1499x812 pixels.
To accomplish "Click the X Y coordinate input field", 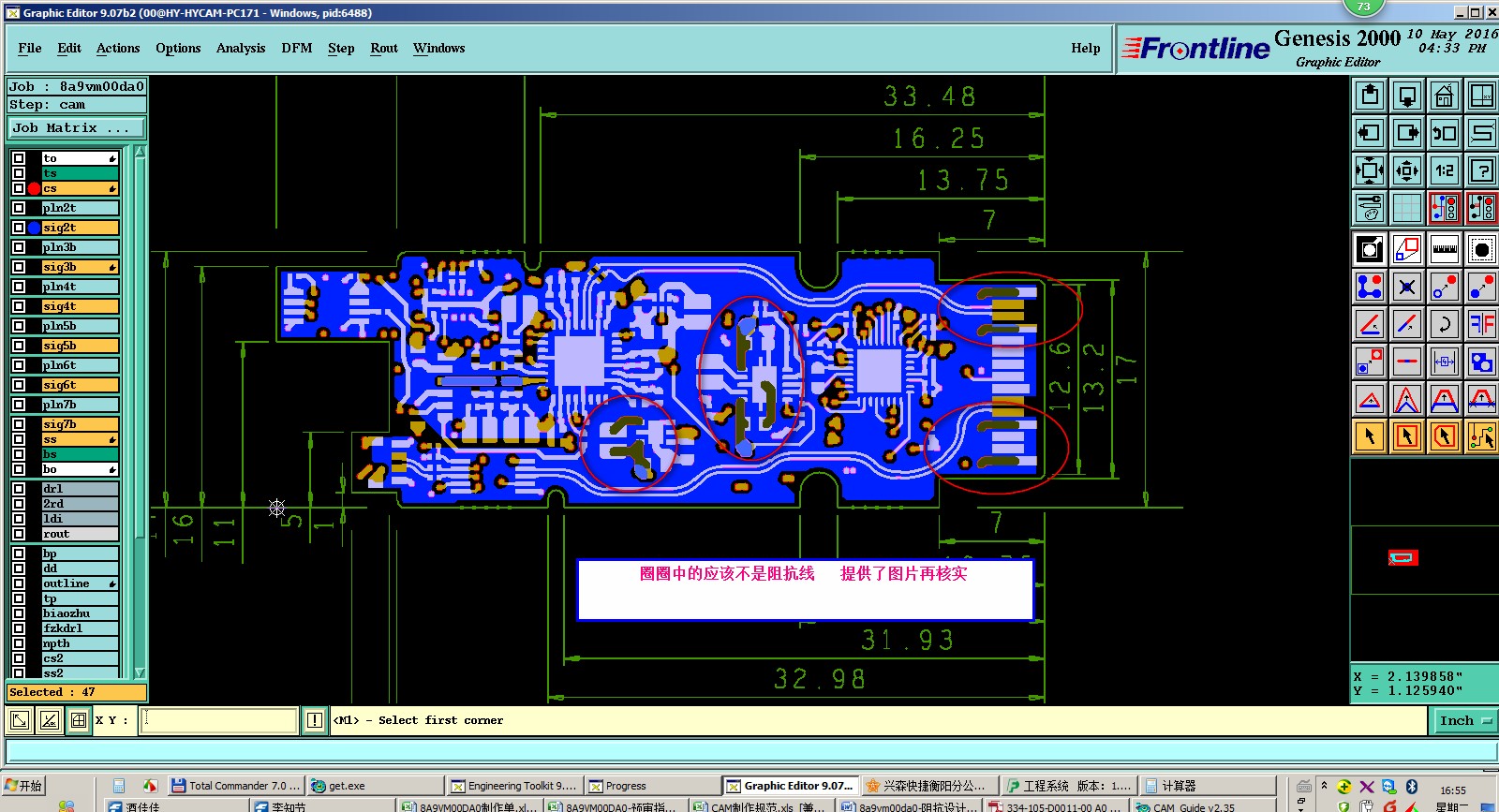I will pos(219,720).
